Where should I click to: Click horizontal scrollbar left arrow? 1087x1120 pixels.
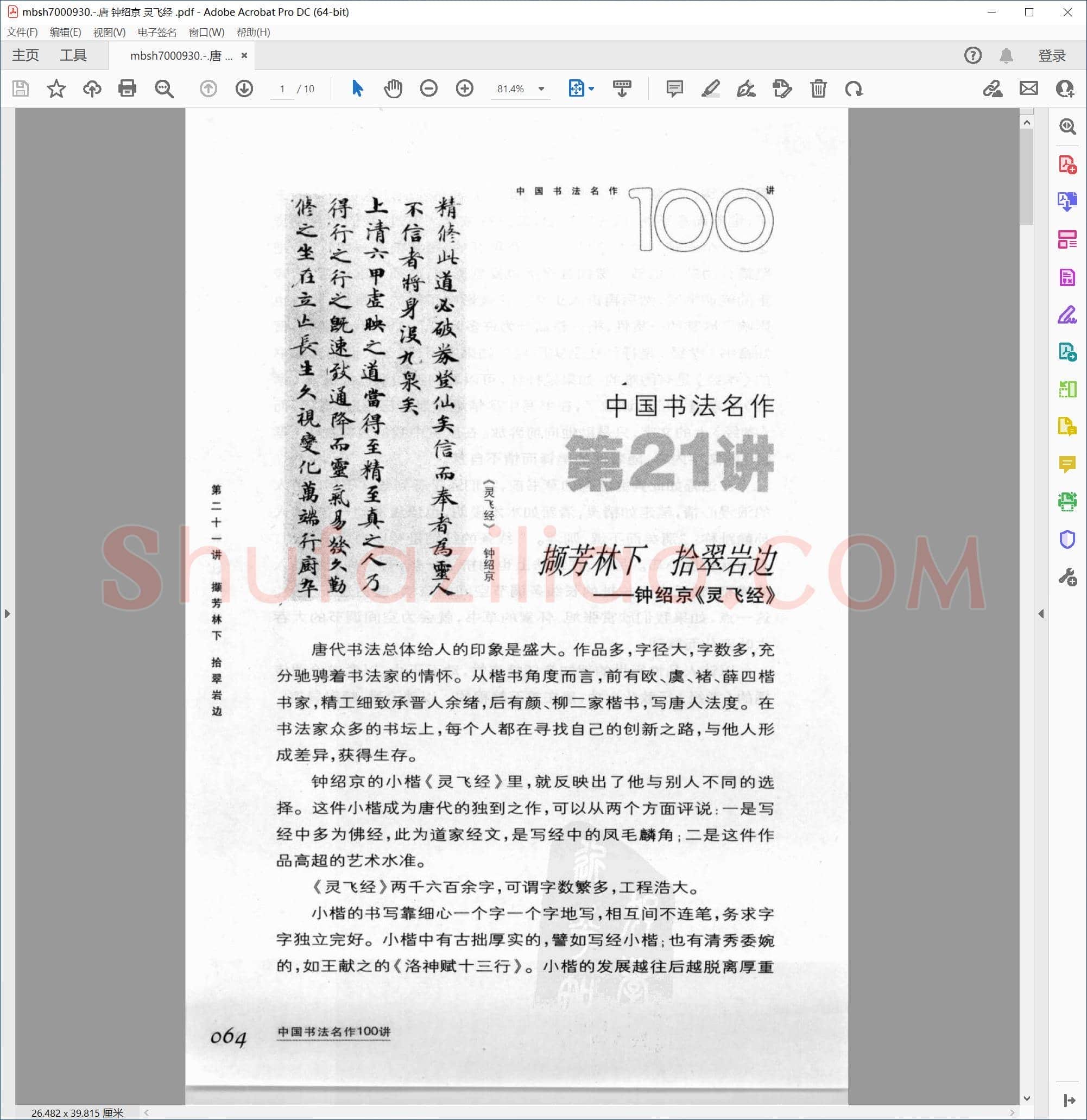pyautogui.click(x=147, y=1112)
